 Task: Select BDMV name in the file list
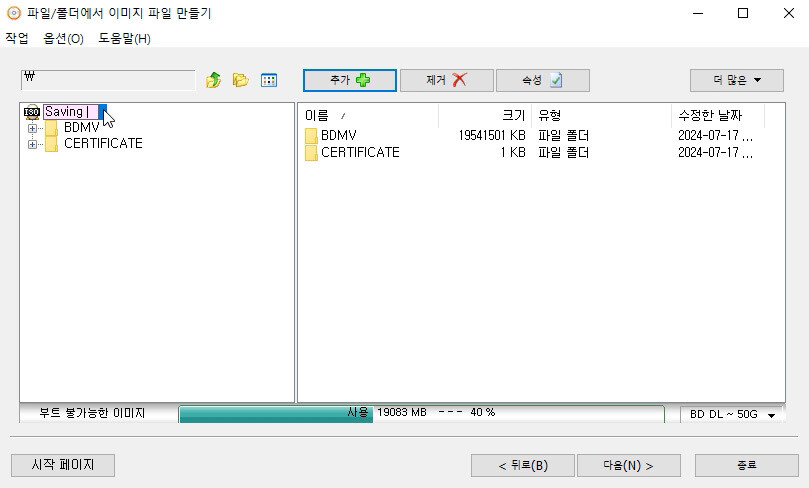pyautogui.click(x=338, y=136)
